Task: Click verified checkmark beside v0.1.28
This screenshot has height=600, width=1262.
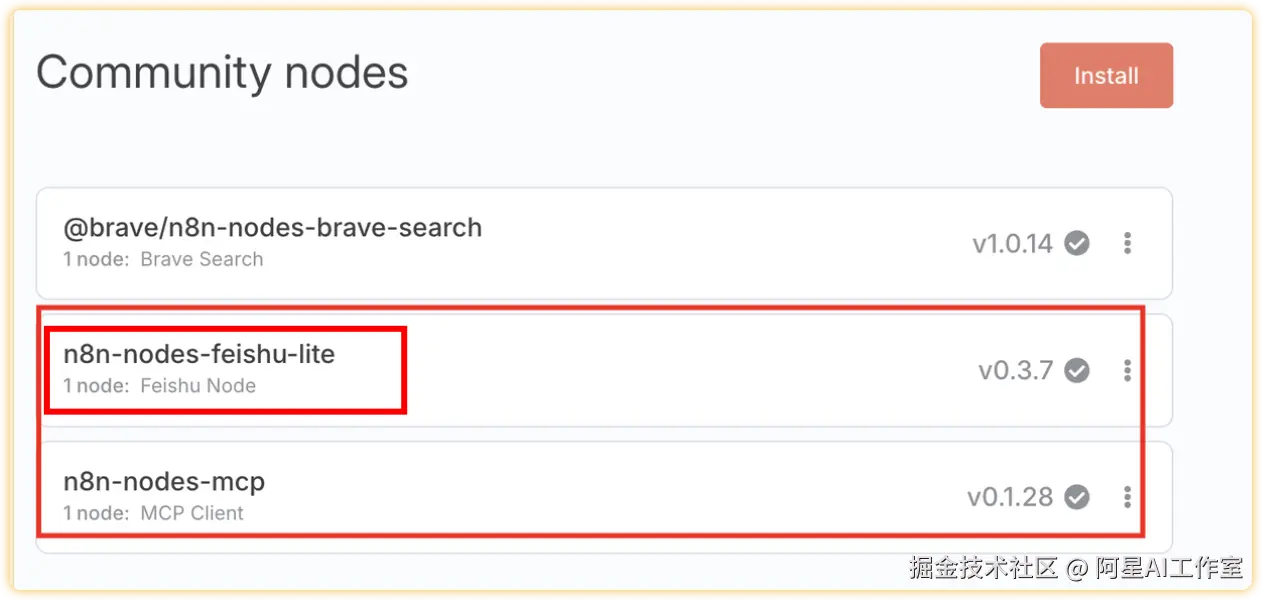Action: coord(1076,497)
